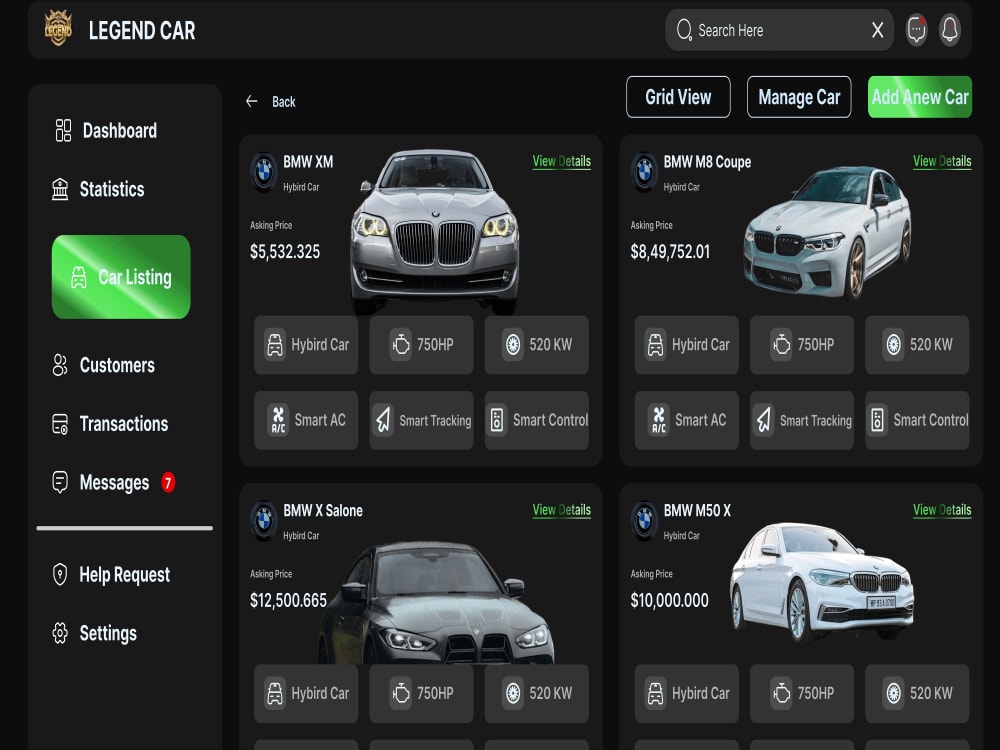The image size is (1000, 750).
Task: Click the $5,532.325 asking price
Action: (x=285, y=252)
